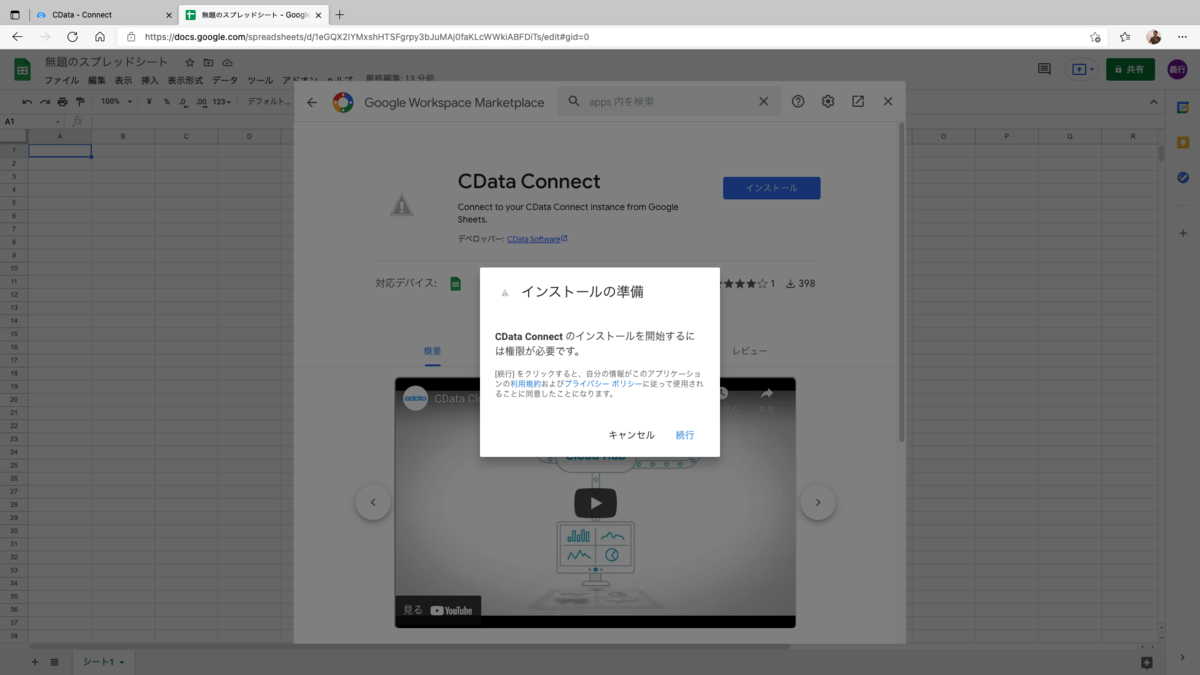Open the 利用規約 terms link
The image size is (1200, 675).
(525, 384)
